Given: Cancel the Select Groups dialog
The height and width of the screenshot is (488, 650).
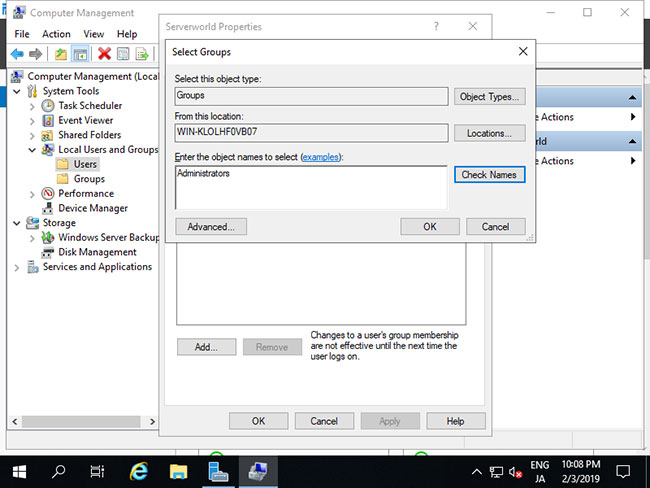Looking at the screenshot, I should 496,227.
